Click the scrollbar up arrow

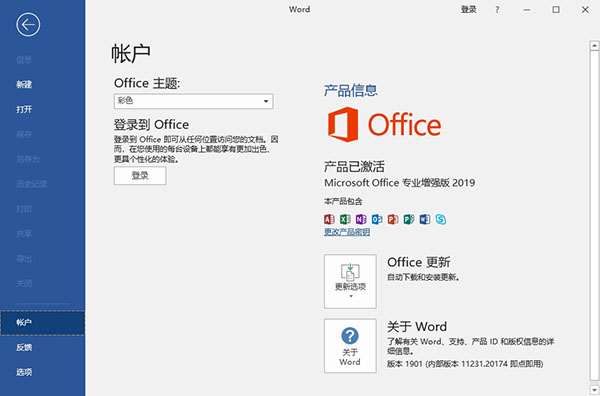[594, 46]
